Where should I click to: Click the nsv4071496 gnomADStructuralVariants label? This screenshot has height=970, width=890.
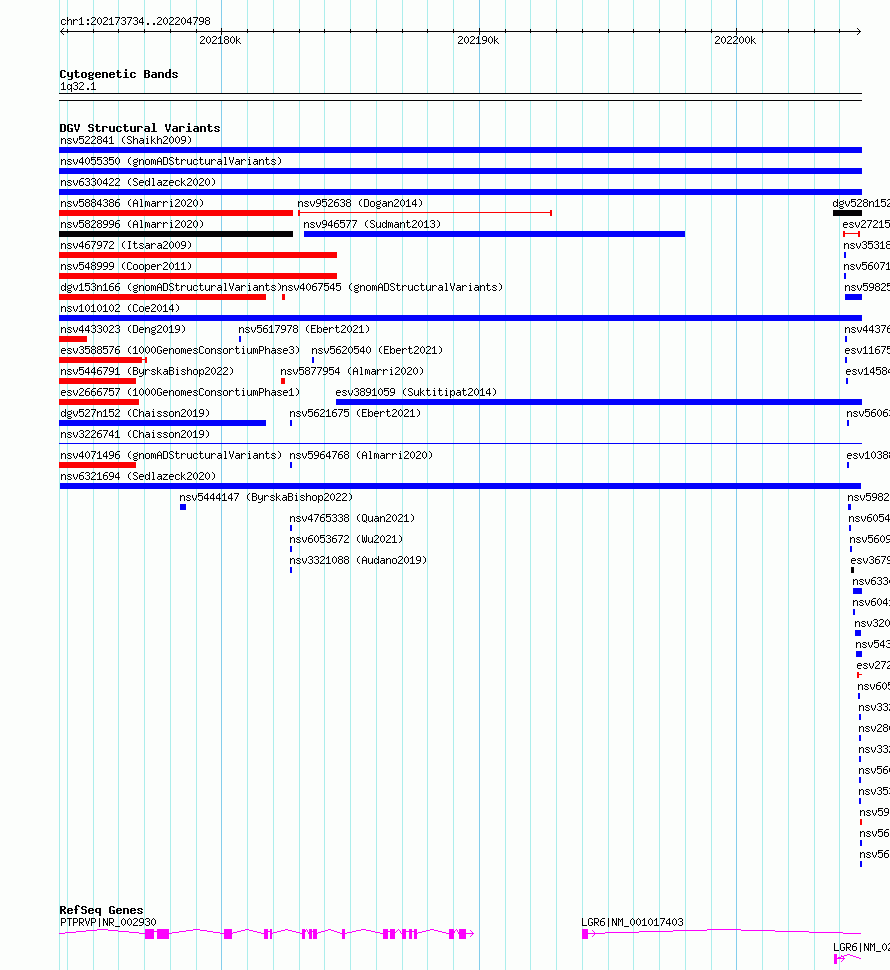[x=171, y=456]
